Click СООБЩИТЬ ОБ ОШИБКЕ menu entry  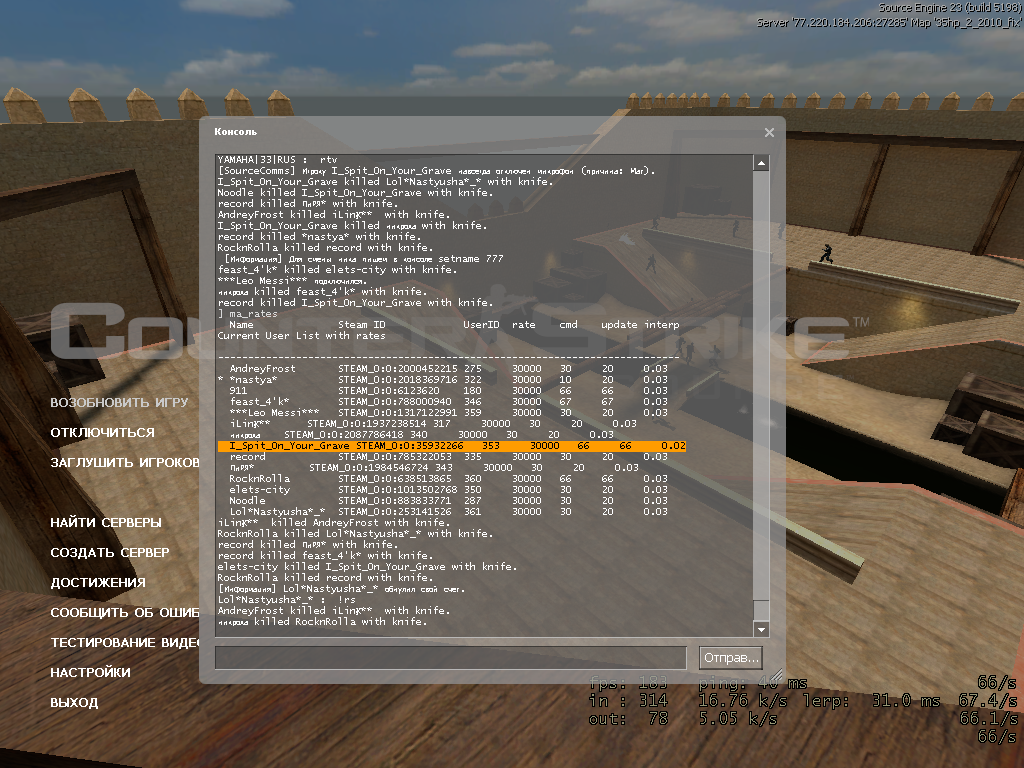[125, 613]
